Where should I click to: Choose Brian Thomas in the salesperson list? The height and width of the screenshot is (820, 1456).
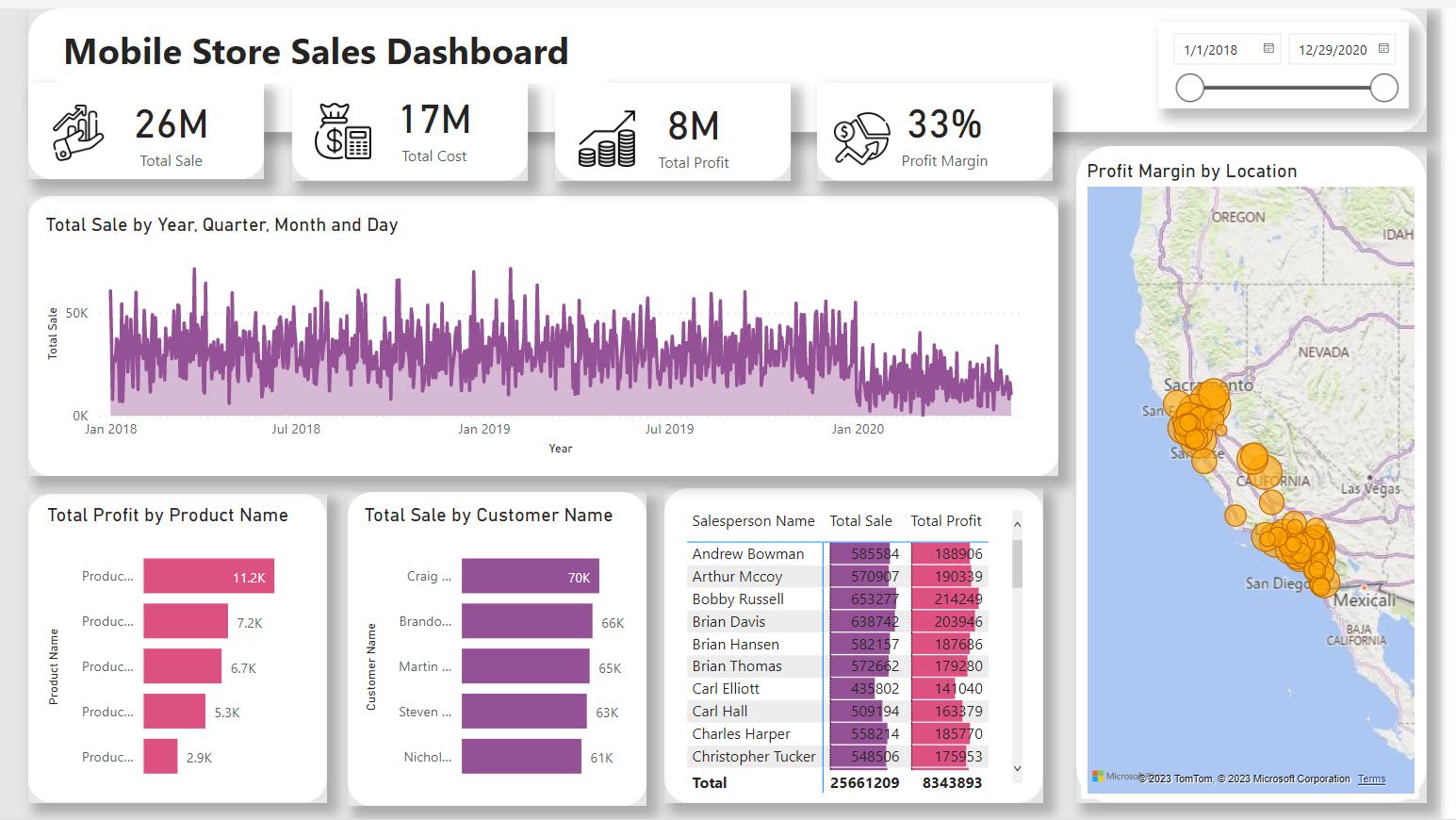[x=737, y=665]
